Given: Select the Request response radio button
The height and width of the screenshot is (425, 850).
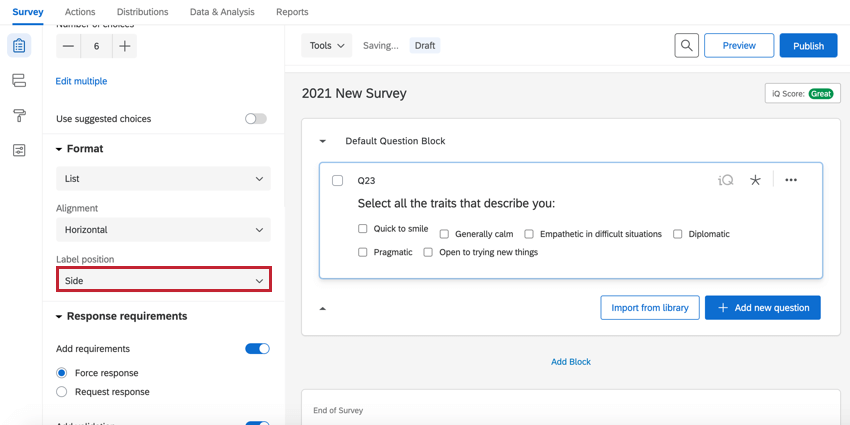Looking at the screenshot, I should [x=62, y=392].
